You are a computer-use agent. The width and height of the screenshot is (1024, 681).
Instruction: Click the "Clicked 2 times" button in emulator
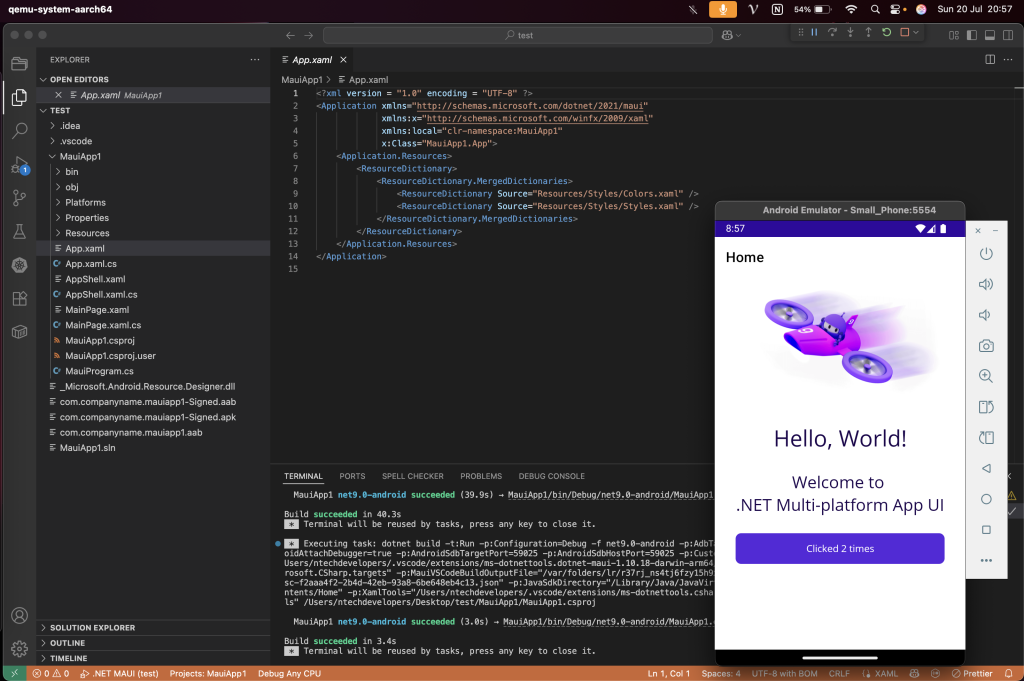840,548
